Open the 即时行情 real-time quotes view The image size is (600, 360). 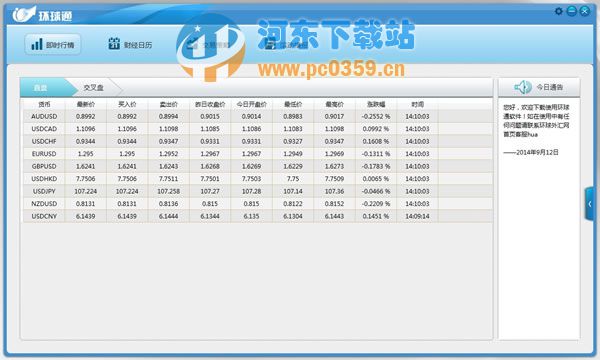pyautogui.click(x=52, y=44)
